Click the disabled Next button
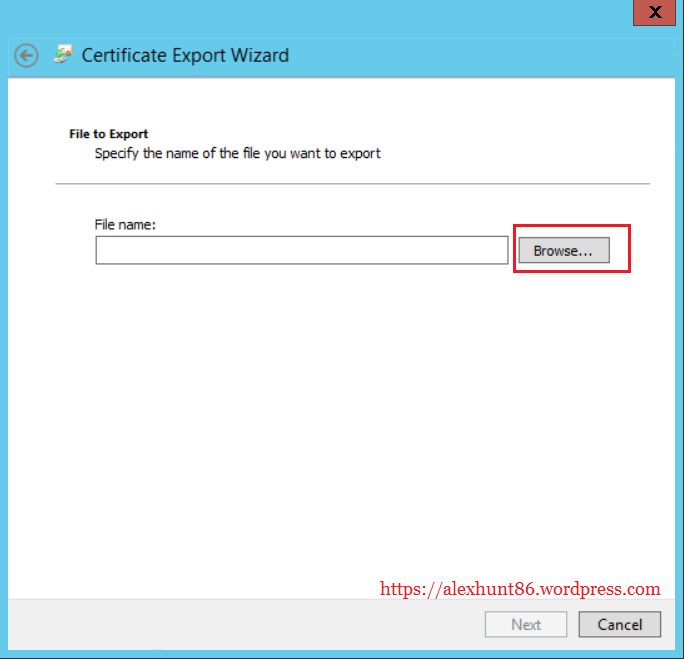684x659 pixels. (x=526, y=625)
